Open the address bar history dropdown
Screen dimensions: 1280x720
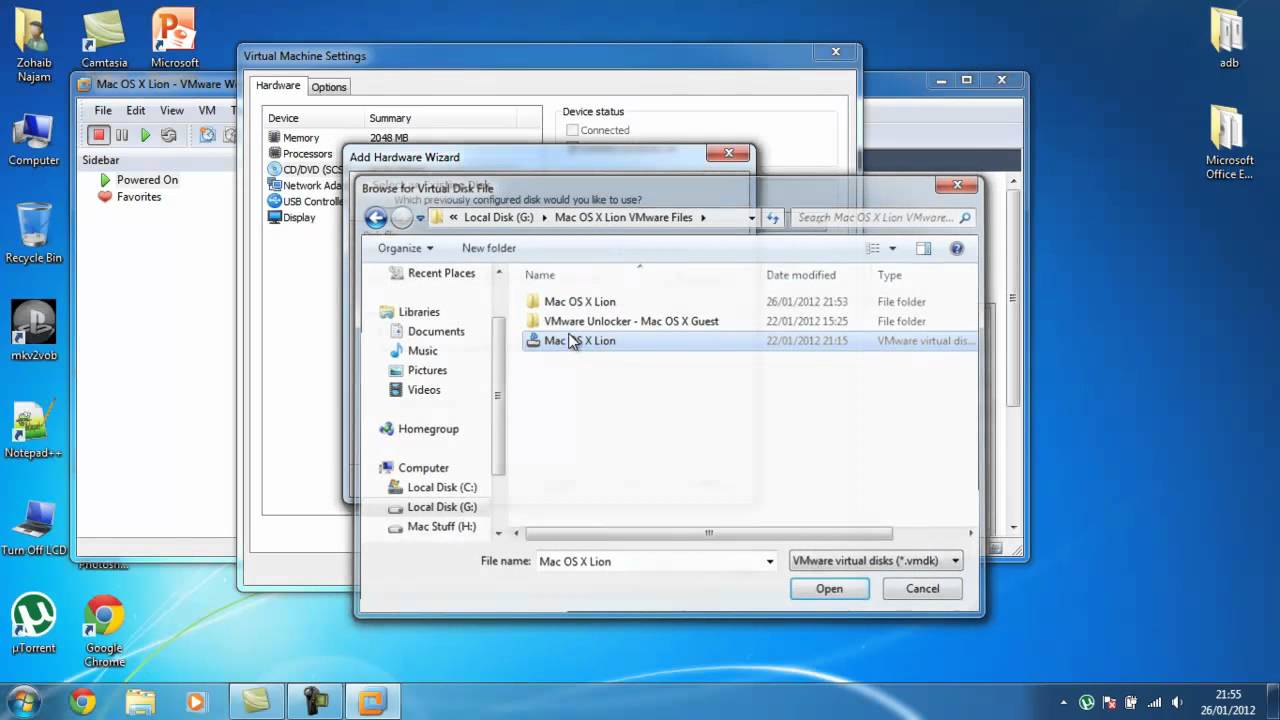pos(751,217)
